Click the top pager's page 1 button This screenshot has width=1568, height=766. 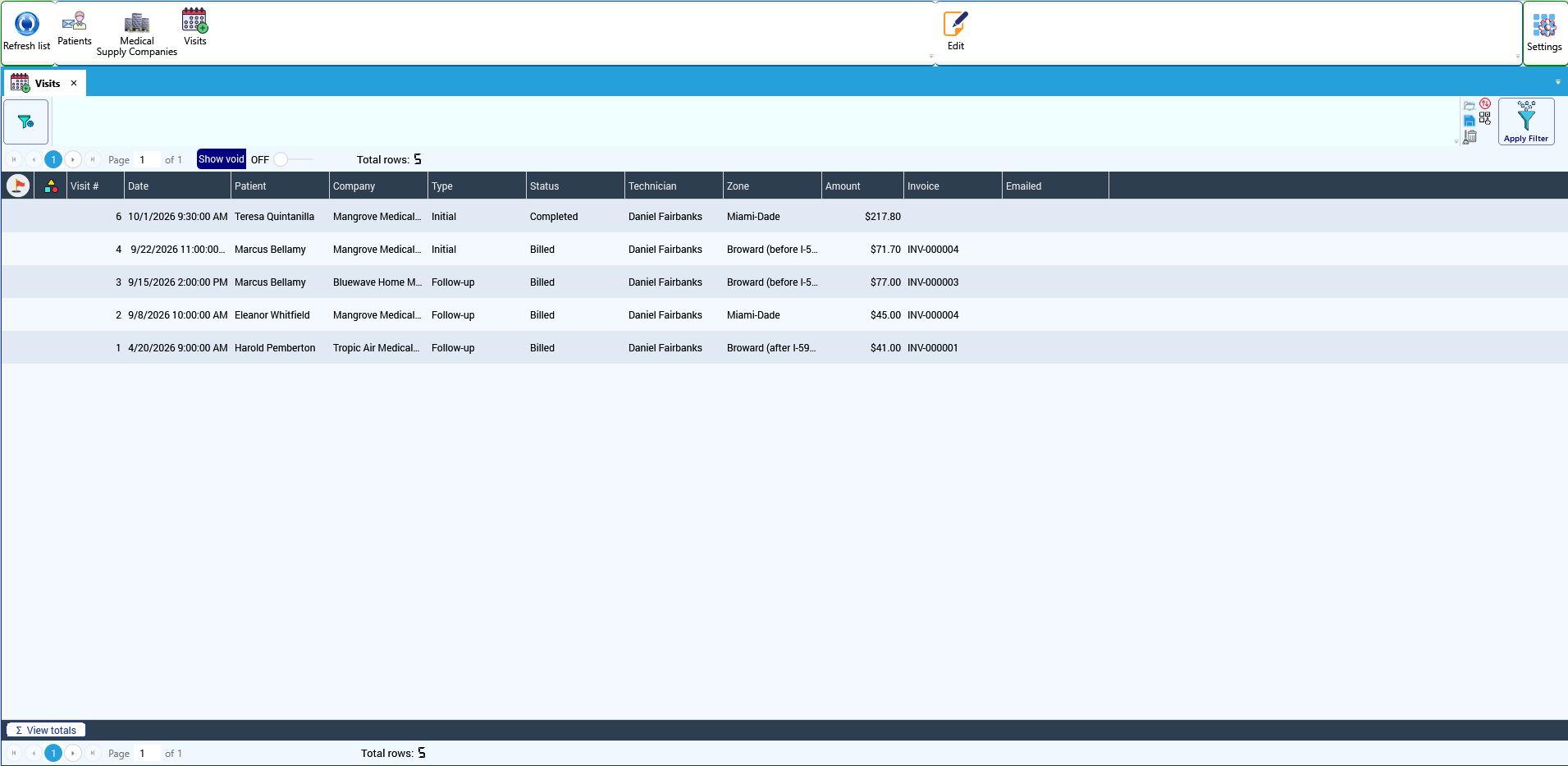tap(53, 159)
